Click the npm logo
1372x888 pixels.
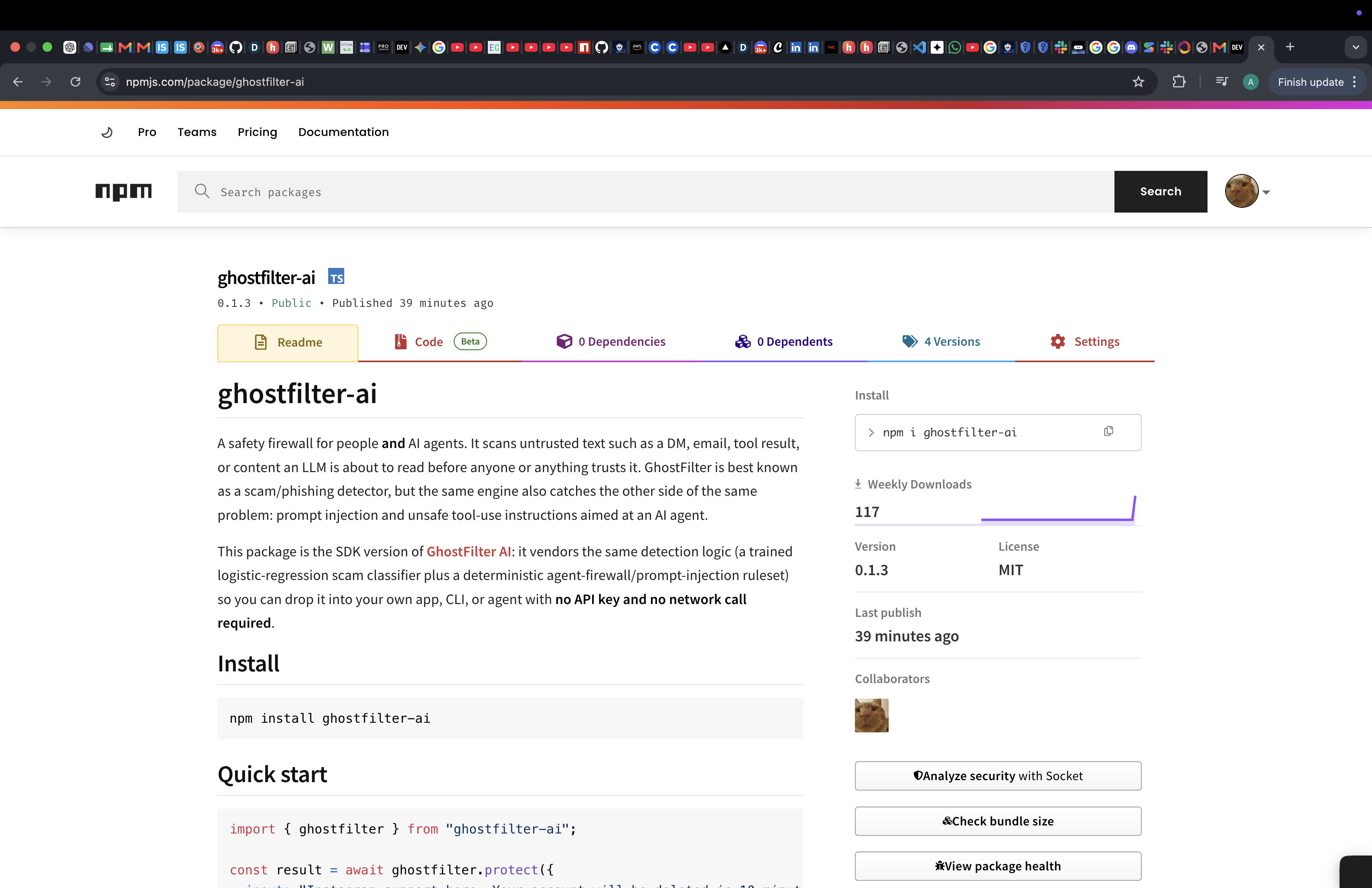[124, 191]
